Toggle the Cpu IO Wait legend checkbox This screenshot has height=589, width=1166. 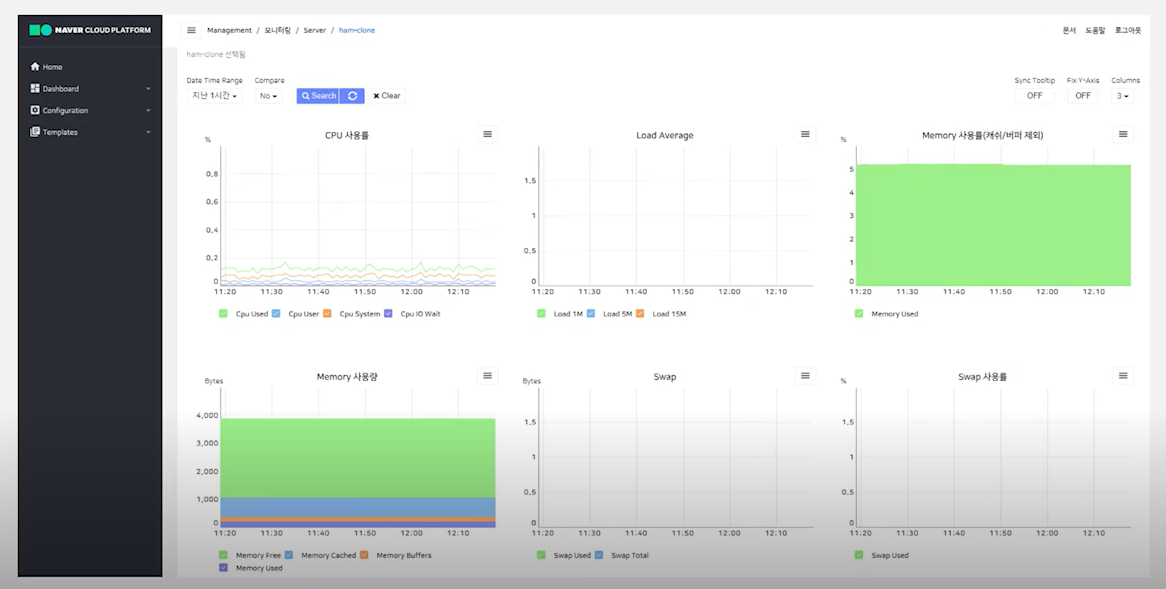(388, 314)
